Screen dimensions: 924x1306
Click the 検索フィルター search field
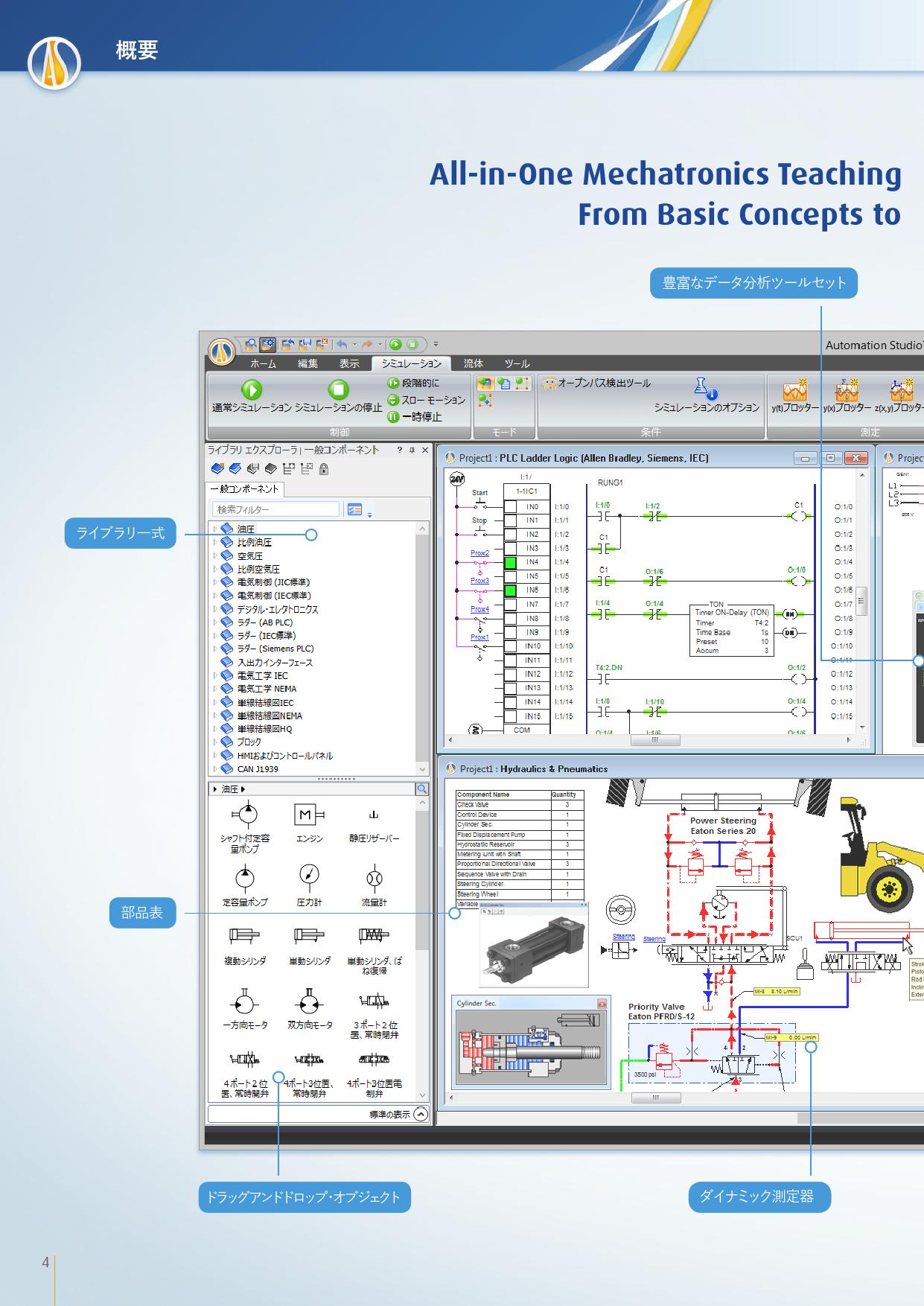(276, 509)
